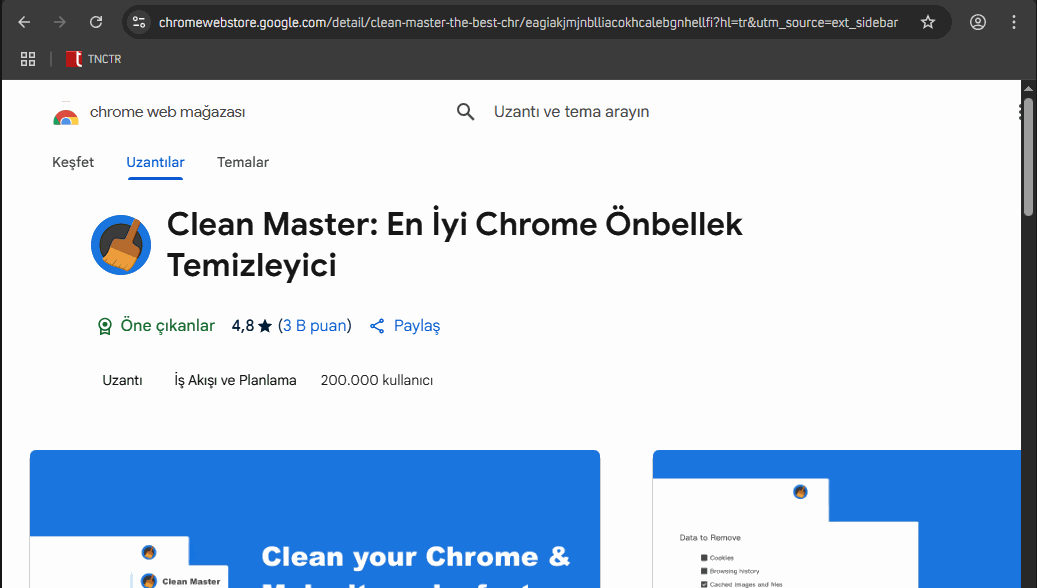Click the Öne çıkanlar featured badge
The image size is (1037, 588).
point(156,325)
